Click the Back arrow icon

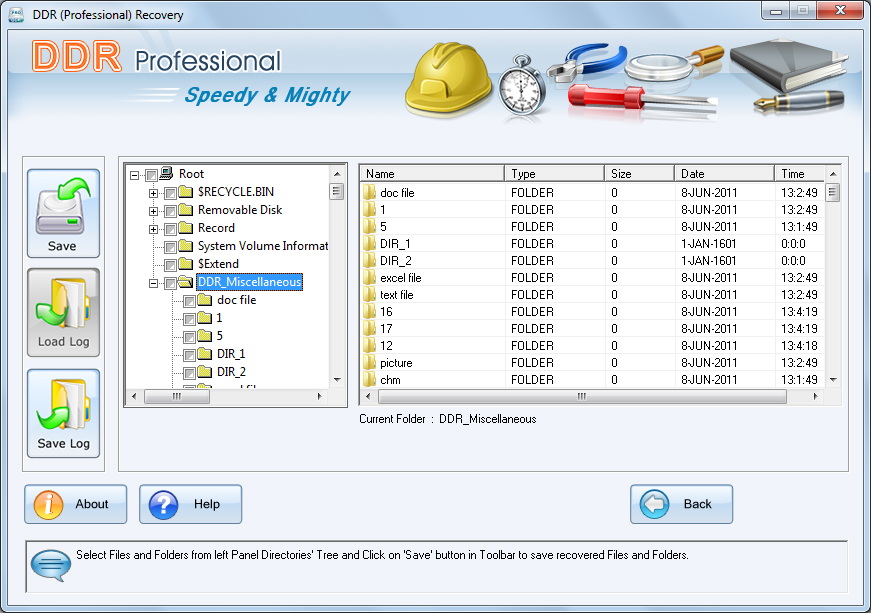pos(654,505)
